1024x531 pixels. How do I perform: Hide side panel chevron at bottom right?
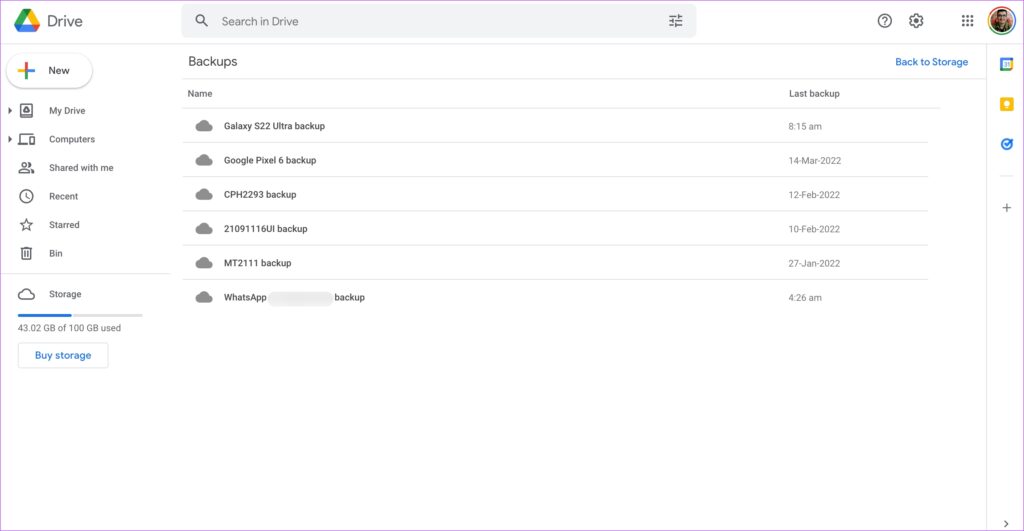tap(1006, 524)
